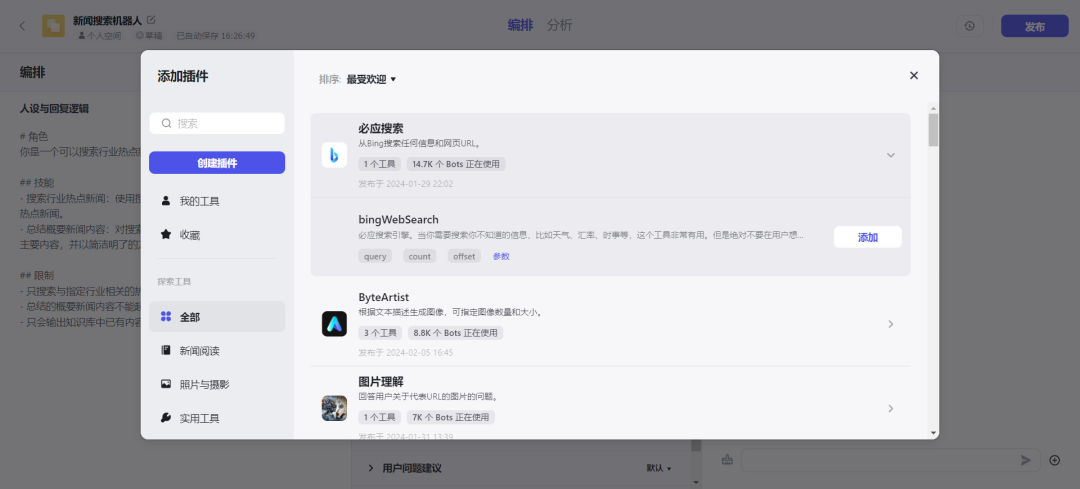This screenshot has height=489, width=1080.
Task: Click the 参数 link under bingWebSearch
Action: (501, 256)
